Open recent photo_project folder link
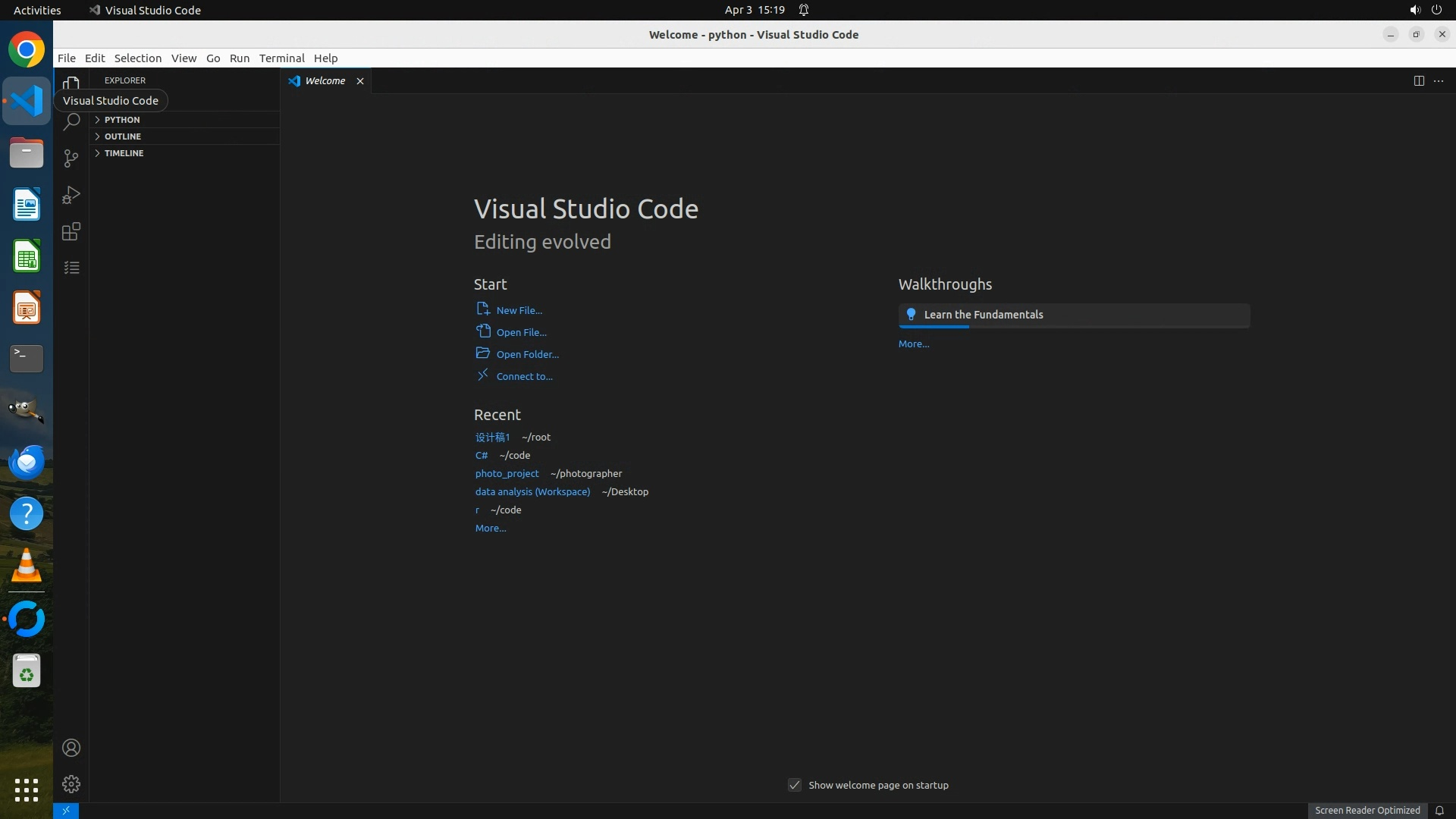The width and height of the screenshot is (1456, 819). click(x=507, y=473)
